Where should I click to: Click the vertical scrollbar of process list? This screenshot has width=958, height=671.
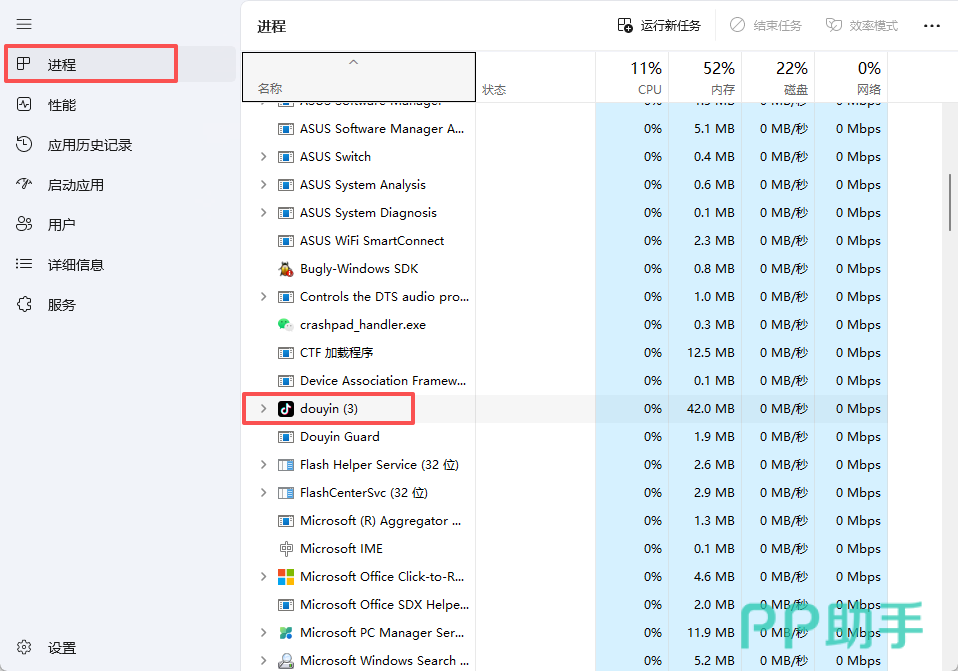click(x=951, y=203)
